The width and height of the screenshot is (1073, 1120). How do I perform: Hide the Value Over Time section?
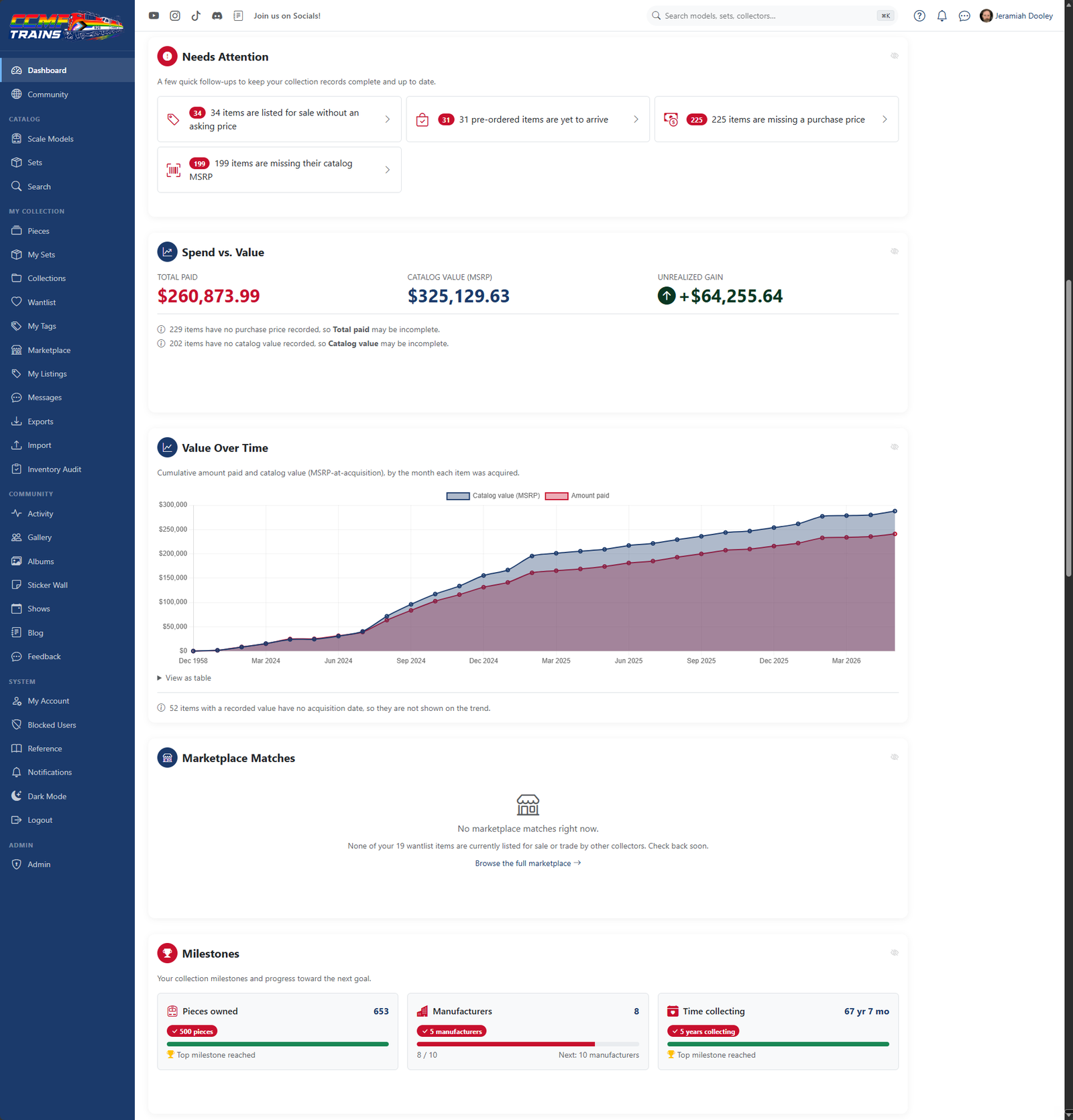pos(895,447)
